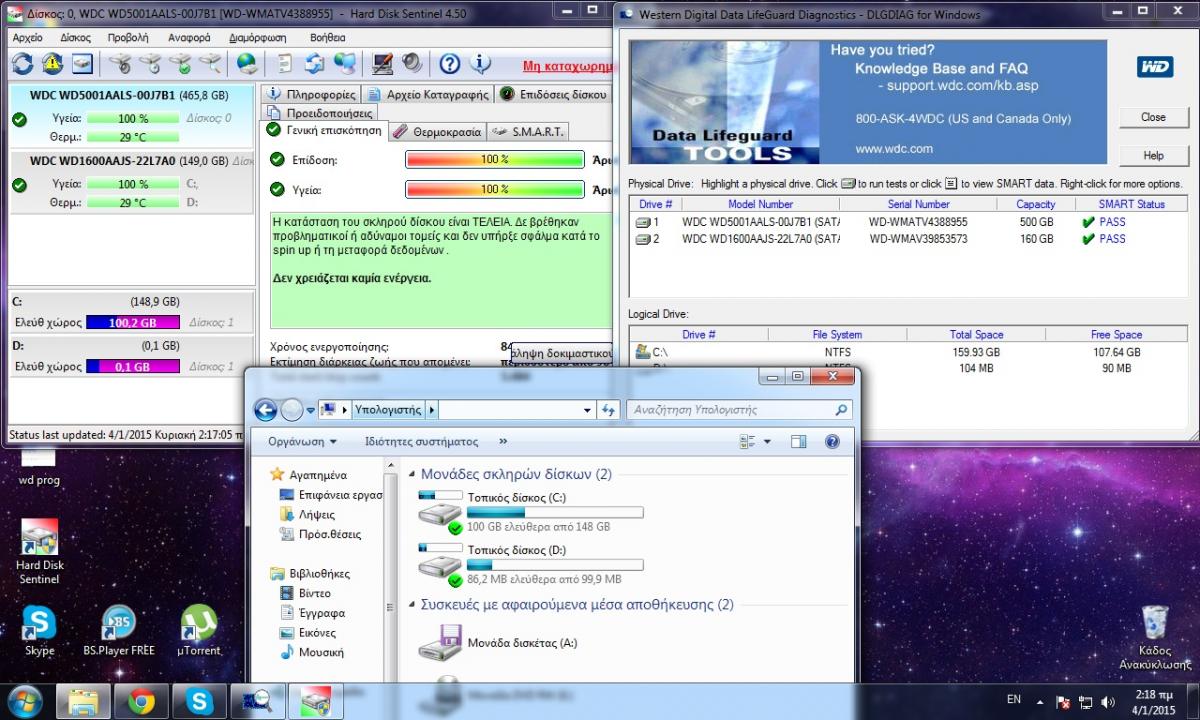Open the BS.Player FREE desktop shortcut
Image resolution: width=1200 pixels, height=720 pixels.
coord(119,630)
